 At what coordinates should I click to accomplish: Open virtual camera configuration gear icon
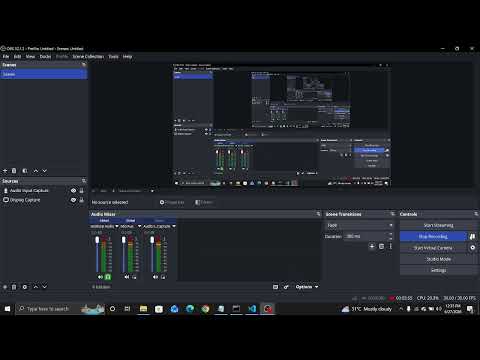472,248
